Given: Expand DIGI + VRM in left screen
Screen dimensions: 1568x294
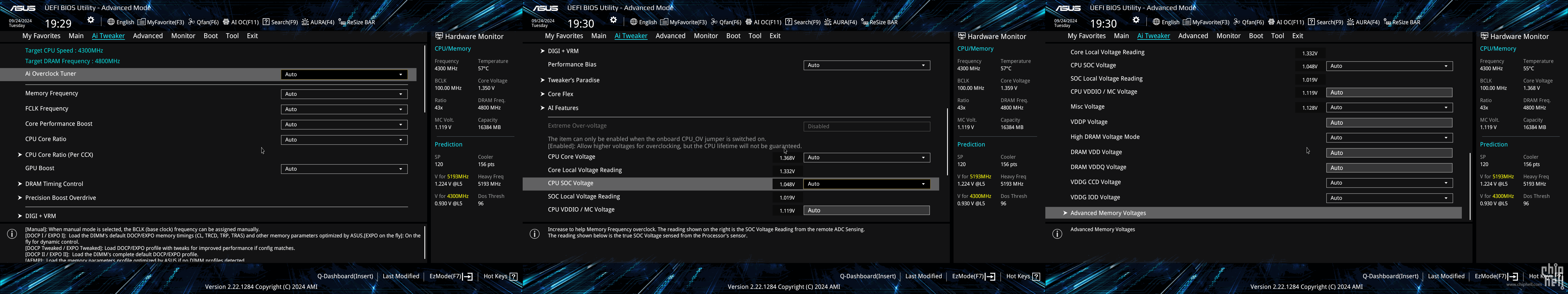Looking at the screenshot, I should pos(36,216).
